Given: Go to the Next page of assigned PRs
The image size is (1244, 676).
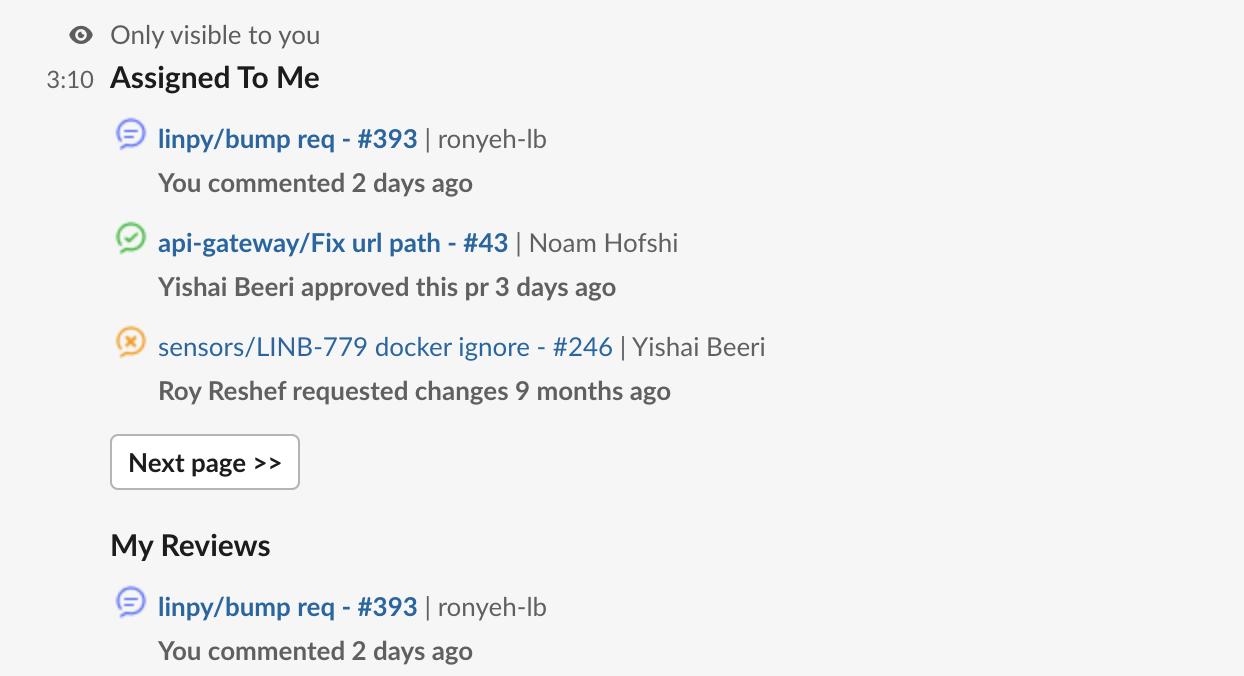Looking at the screenshot, I should (x=205, y=462).
